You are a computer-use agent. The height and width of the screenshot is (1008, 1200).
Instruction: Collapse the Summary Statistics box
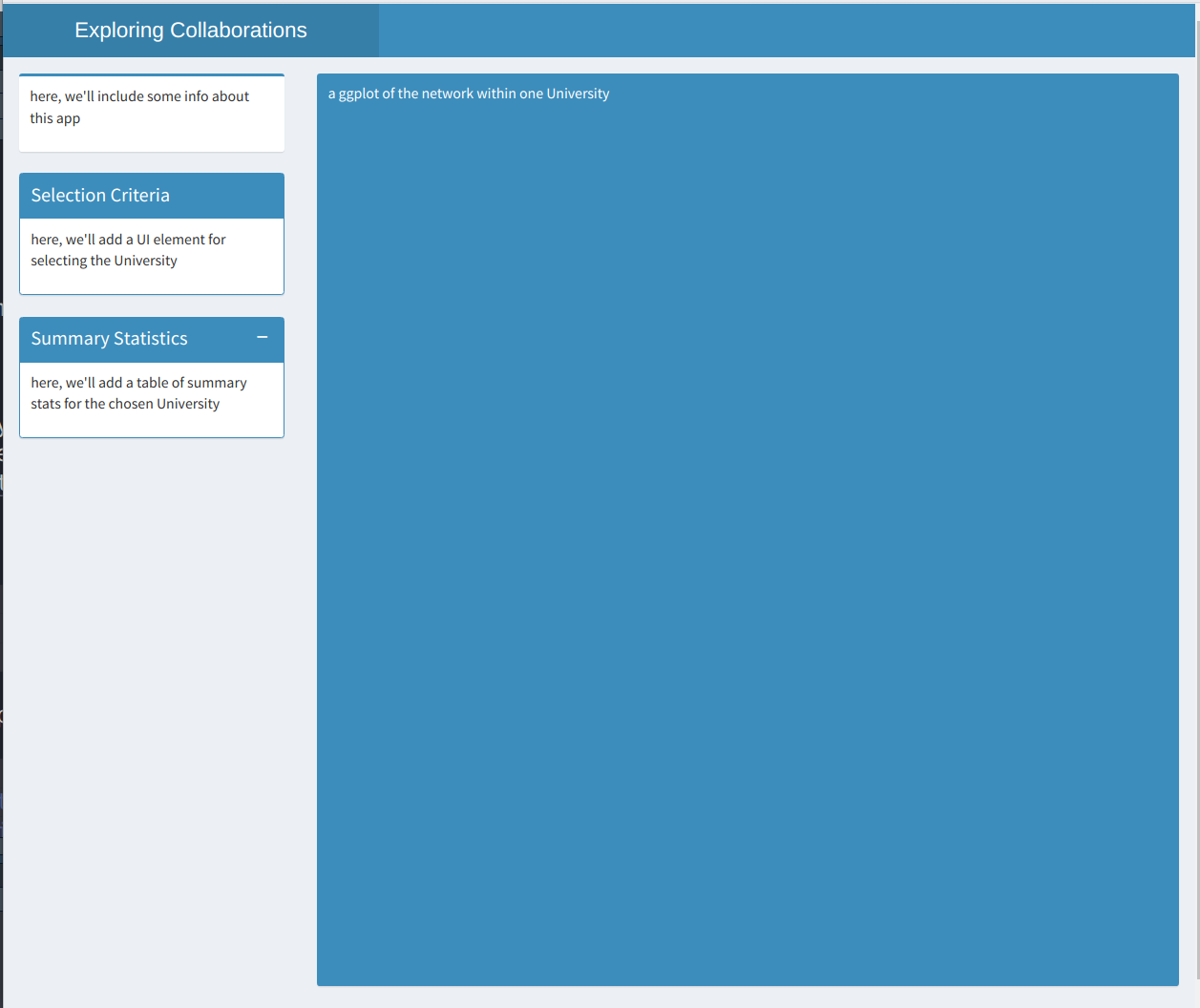[262, 338]
